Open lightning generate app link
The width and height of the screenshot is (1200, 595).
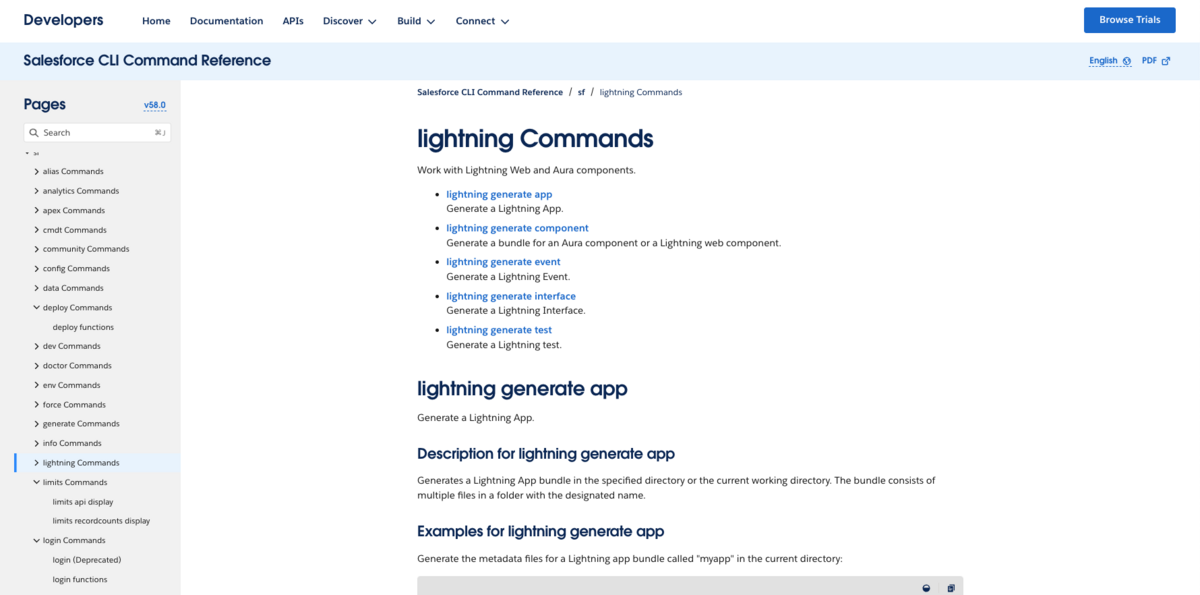pyautogui.click(x=499, y=194)
